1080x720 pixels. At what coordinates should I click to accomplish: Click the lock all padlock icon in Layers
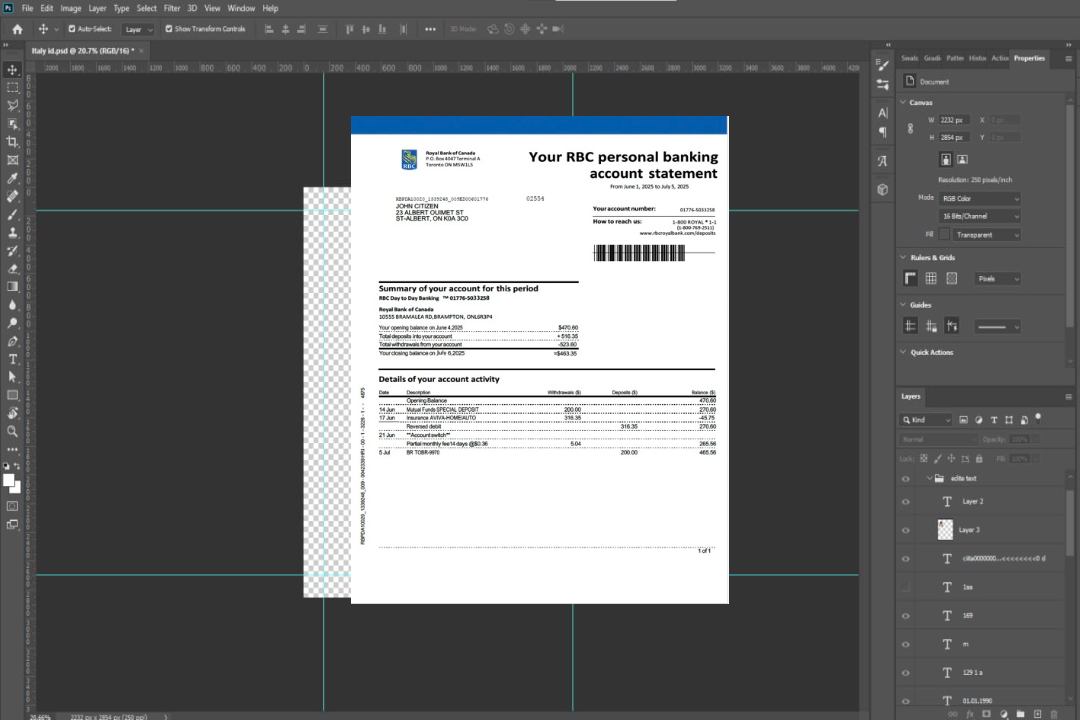(x=979, y=458)
